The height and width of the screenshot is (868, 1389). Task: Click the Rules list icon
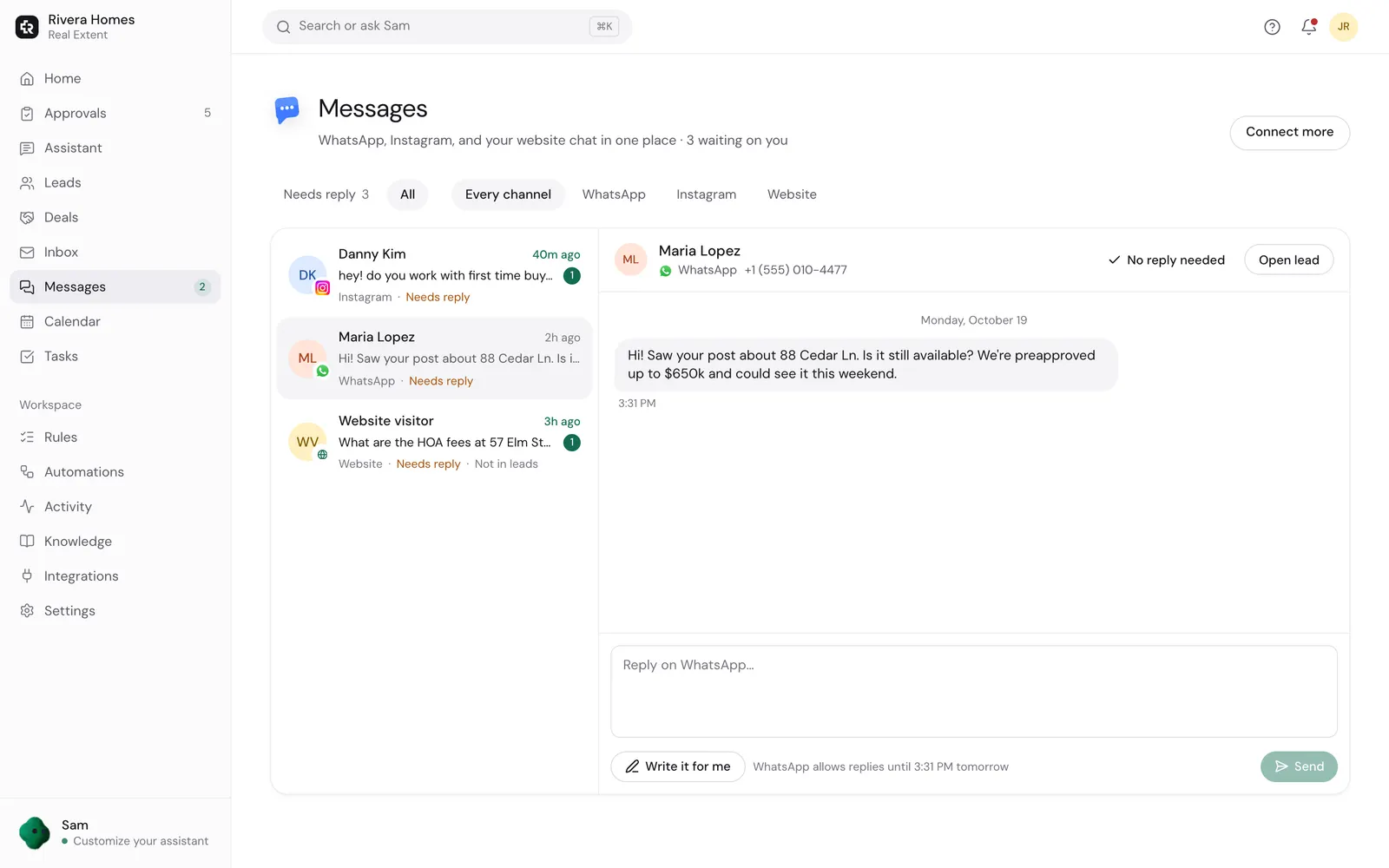pos(27,437)
